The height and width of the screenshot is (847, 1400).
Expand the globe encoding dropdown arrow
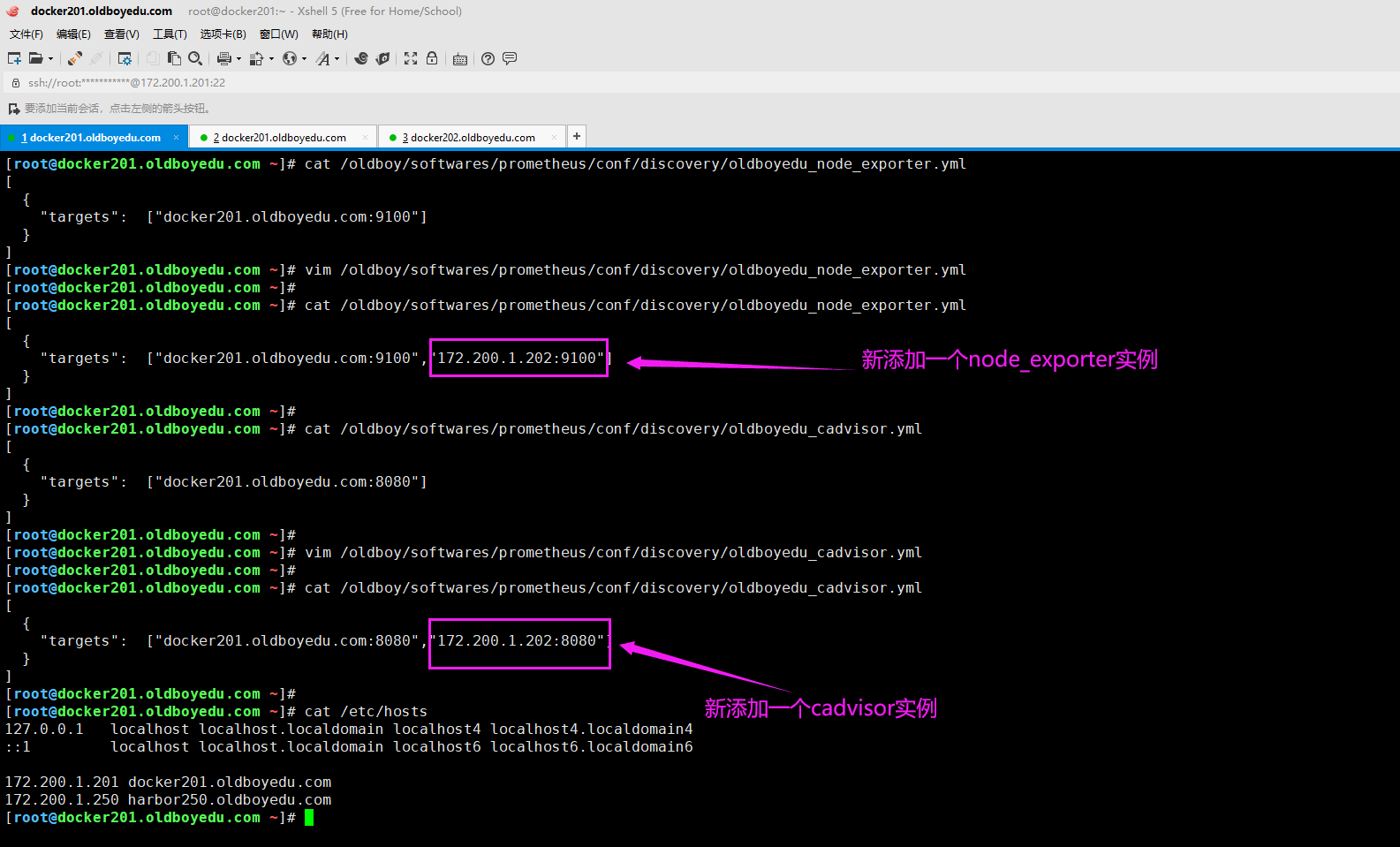coord(304,59)
